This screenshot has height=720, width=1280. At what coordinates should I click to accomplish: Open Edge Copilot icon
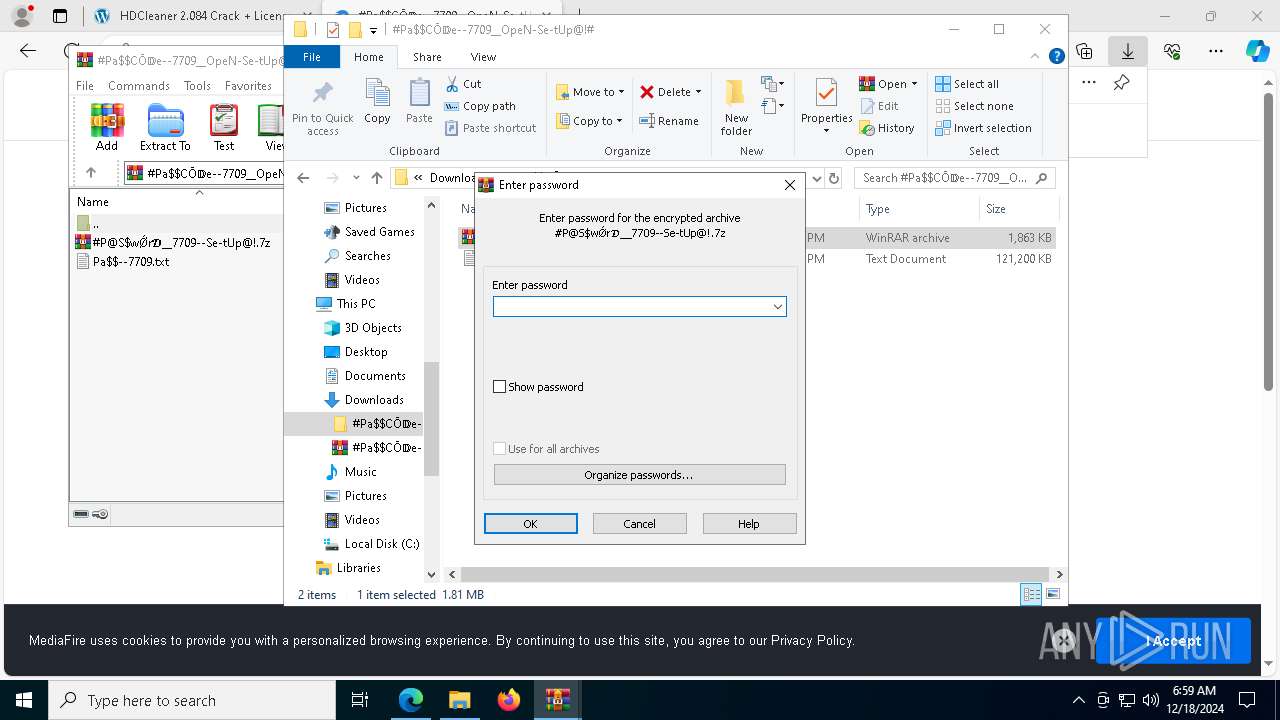1257,51
